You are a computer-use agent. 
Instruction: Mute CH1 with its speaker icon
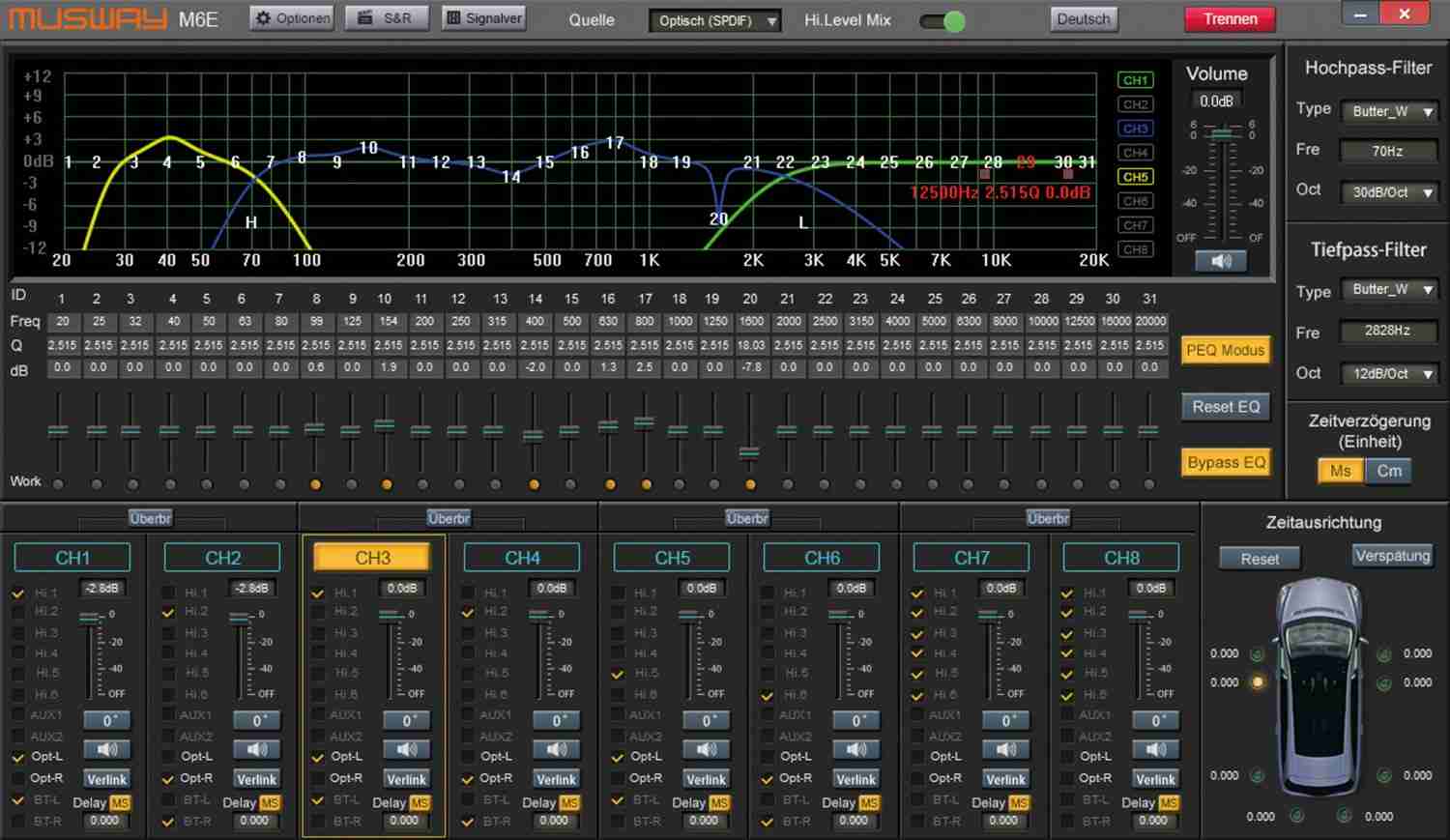107,749
